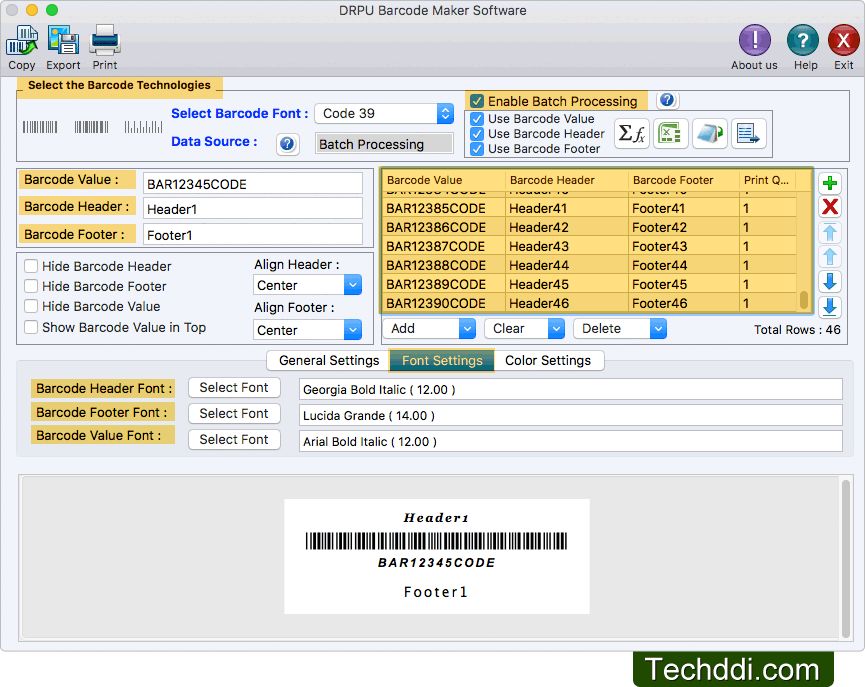Click the move row to bottom arrow
Viewport: 865px width, 687px height.
[830, 306]
